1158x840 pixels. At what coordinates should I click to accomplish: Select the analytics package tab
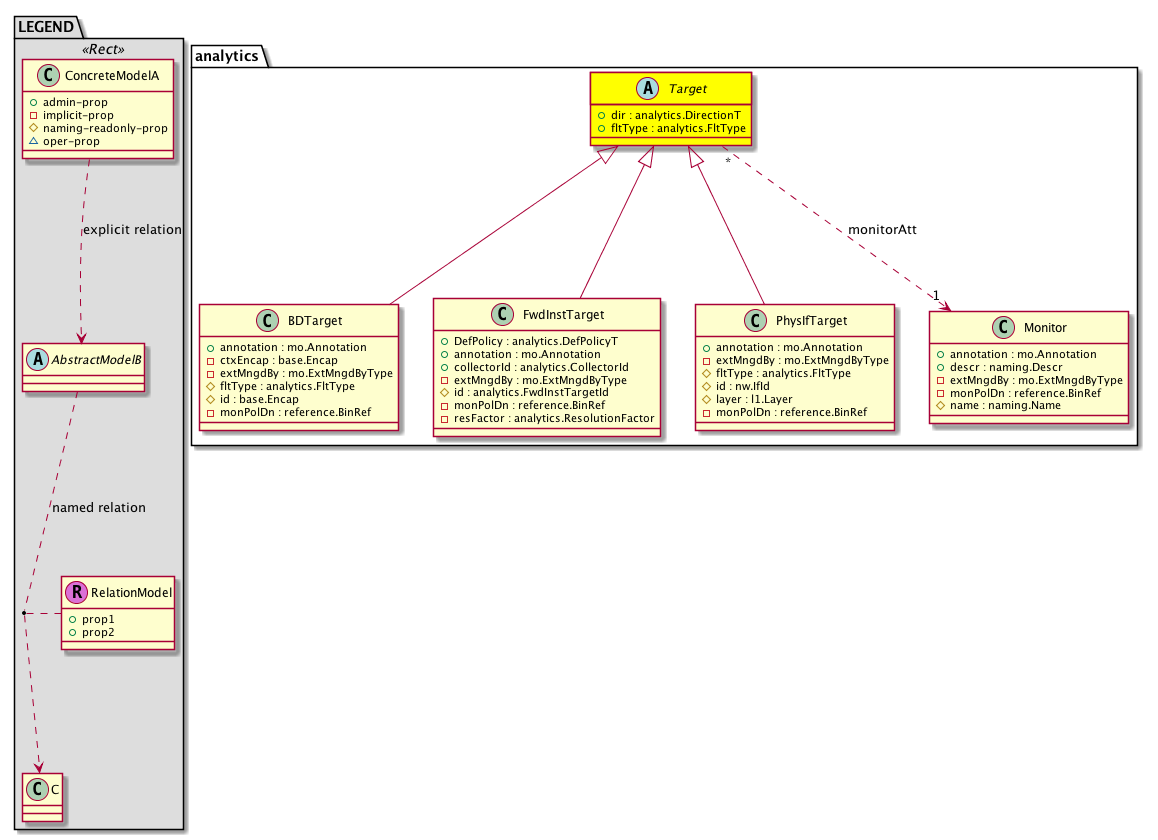227,56
